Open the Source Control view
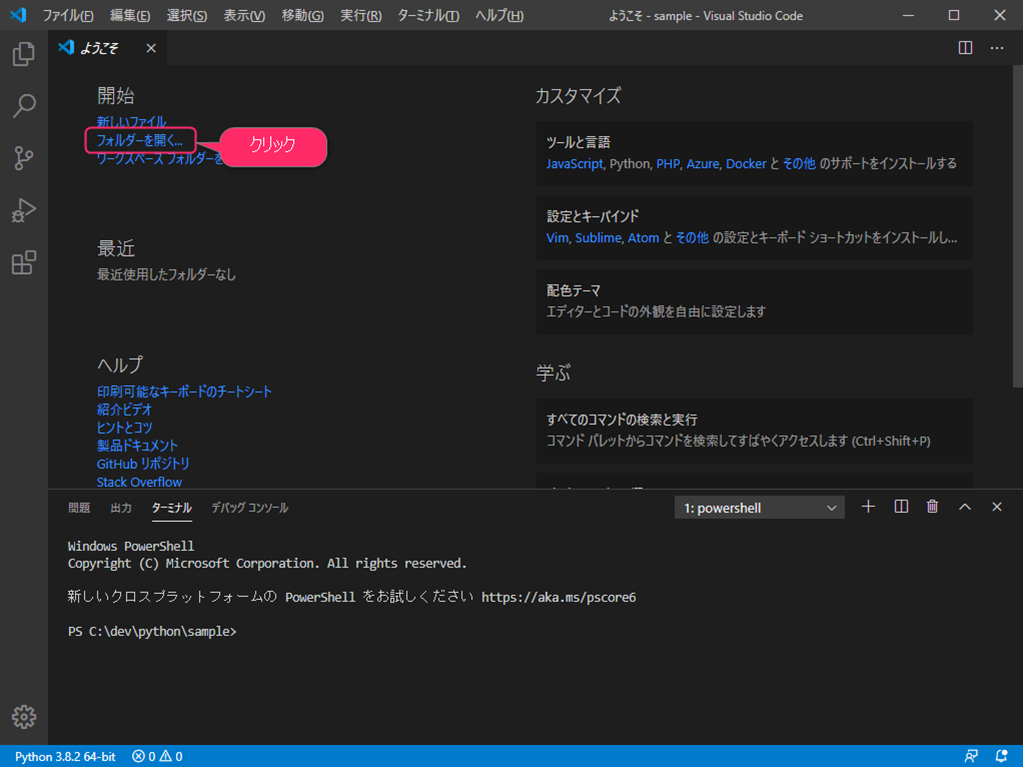 pyautogui.click(x=23, y=158)
